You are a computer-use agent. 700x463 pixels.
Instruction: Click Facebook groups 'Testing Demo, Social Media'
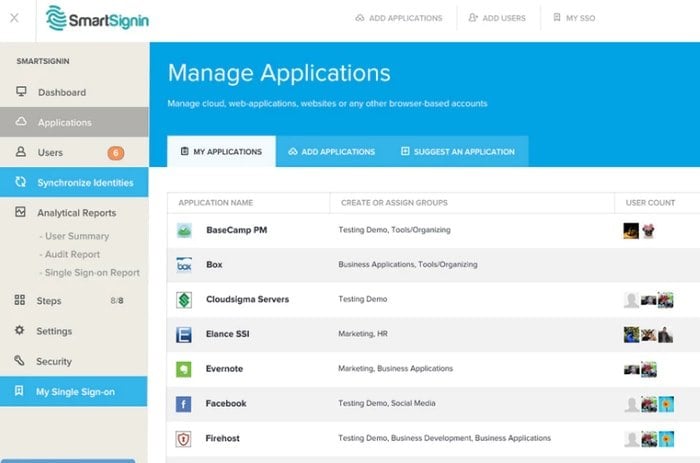coord(387,403)
